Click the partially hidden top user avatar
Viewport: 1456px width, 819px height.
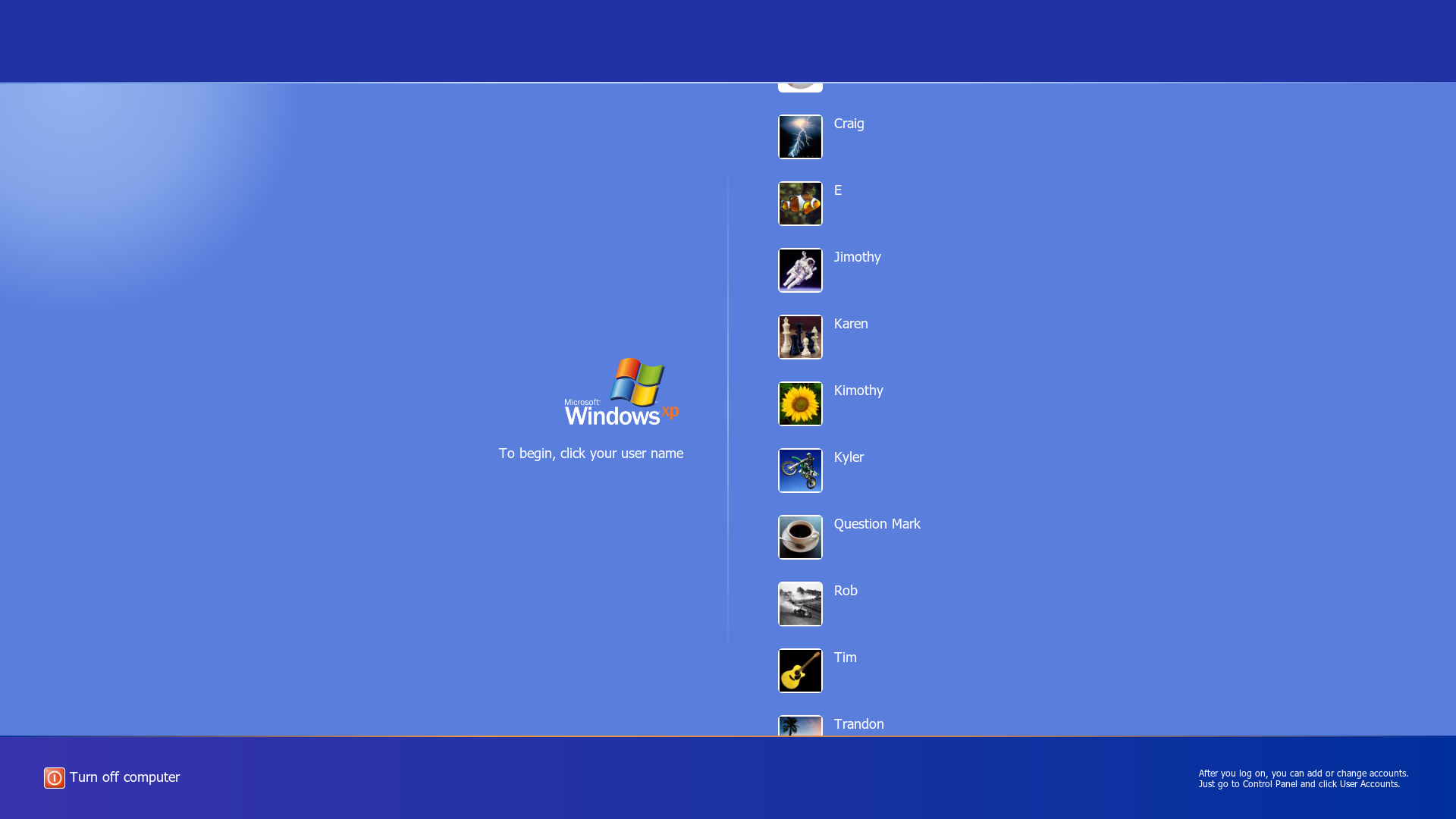point(800,86)
